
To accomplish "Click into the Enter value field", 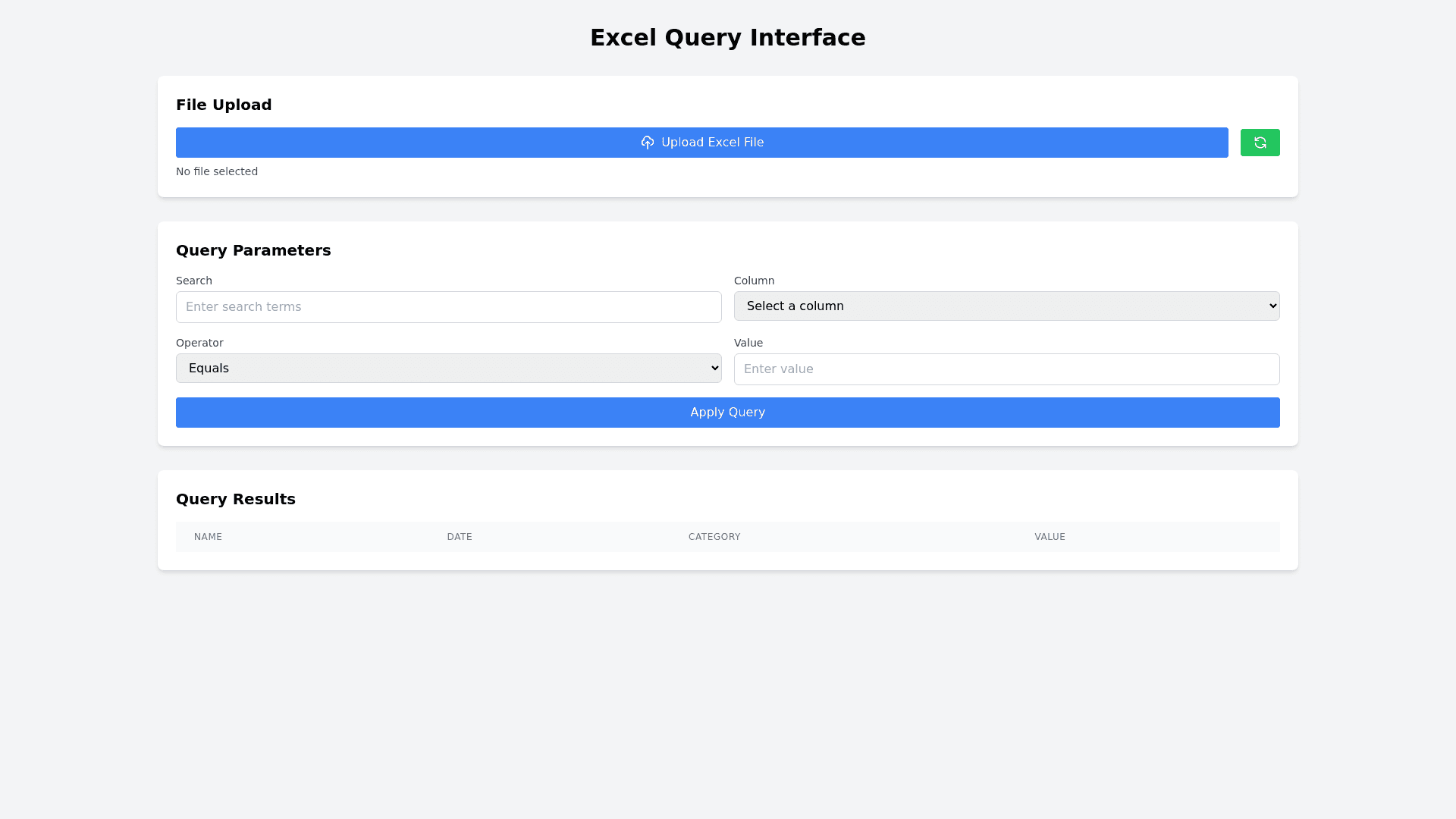I will pyautogui.click(x=1006, y=369).
